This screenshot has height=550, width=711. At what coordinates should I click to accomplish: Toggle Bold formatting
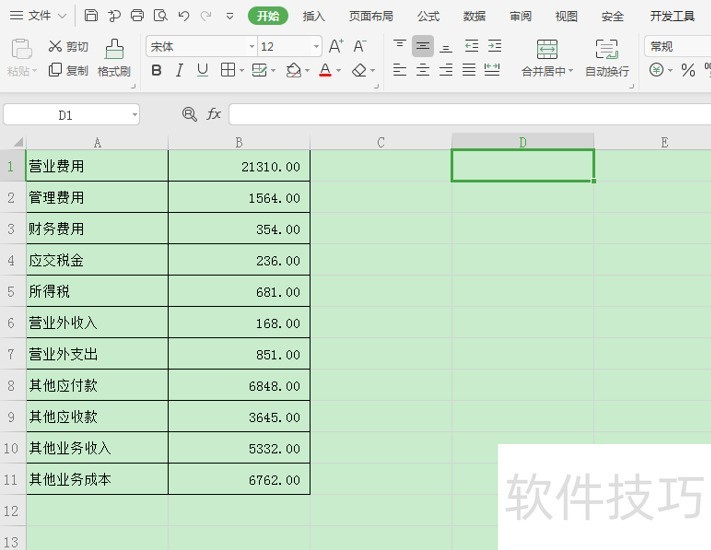156,70
